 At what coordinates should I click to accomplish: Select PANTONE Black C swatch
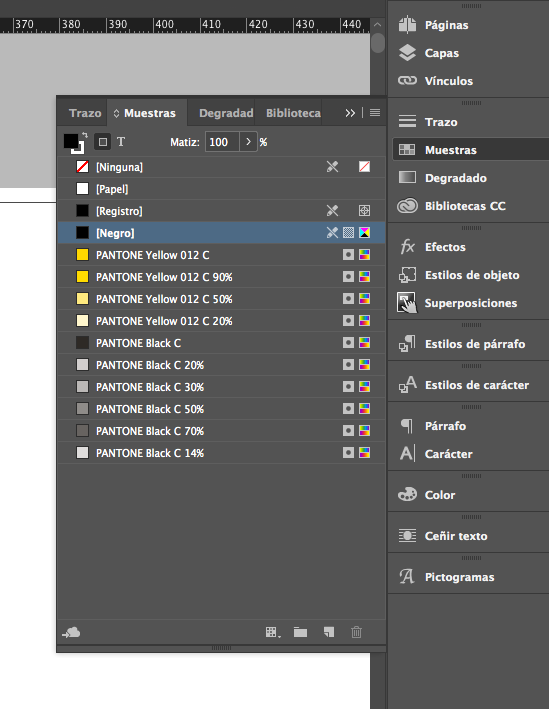pos(222,343)
